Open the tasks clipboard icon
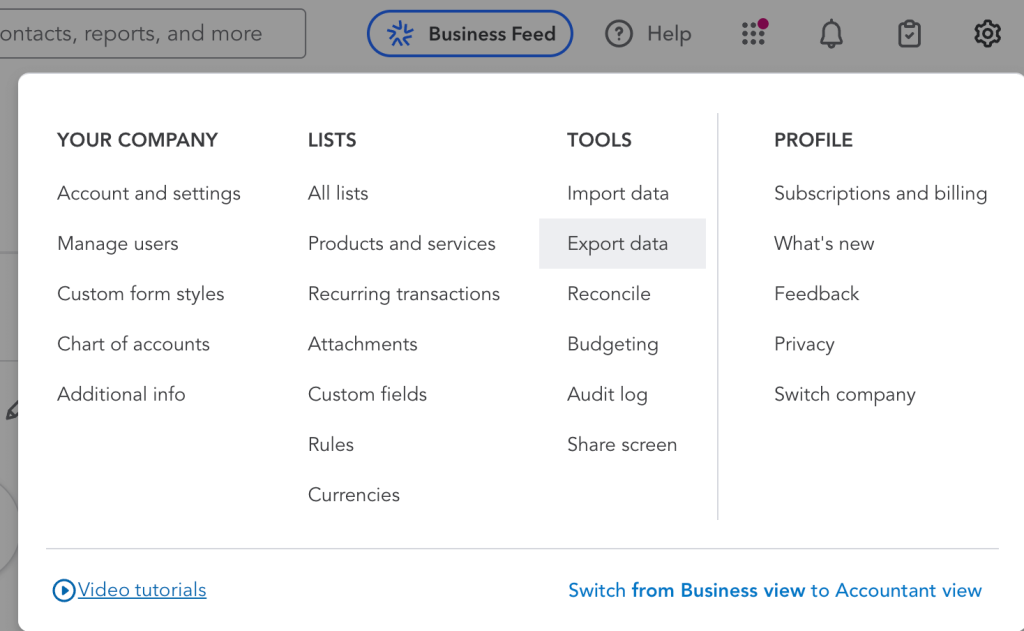This screenshot has width=1024, height=631. [909, 34]
